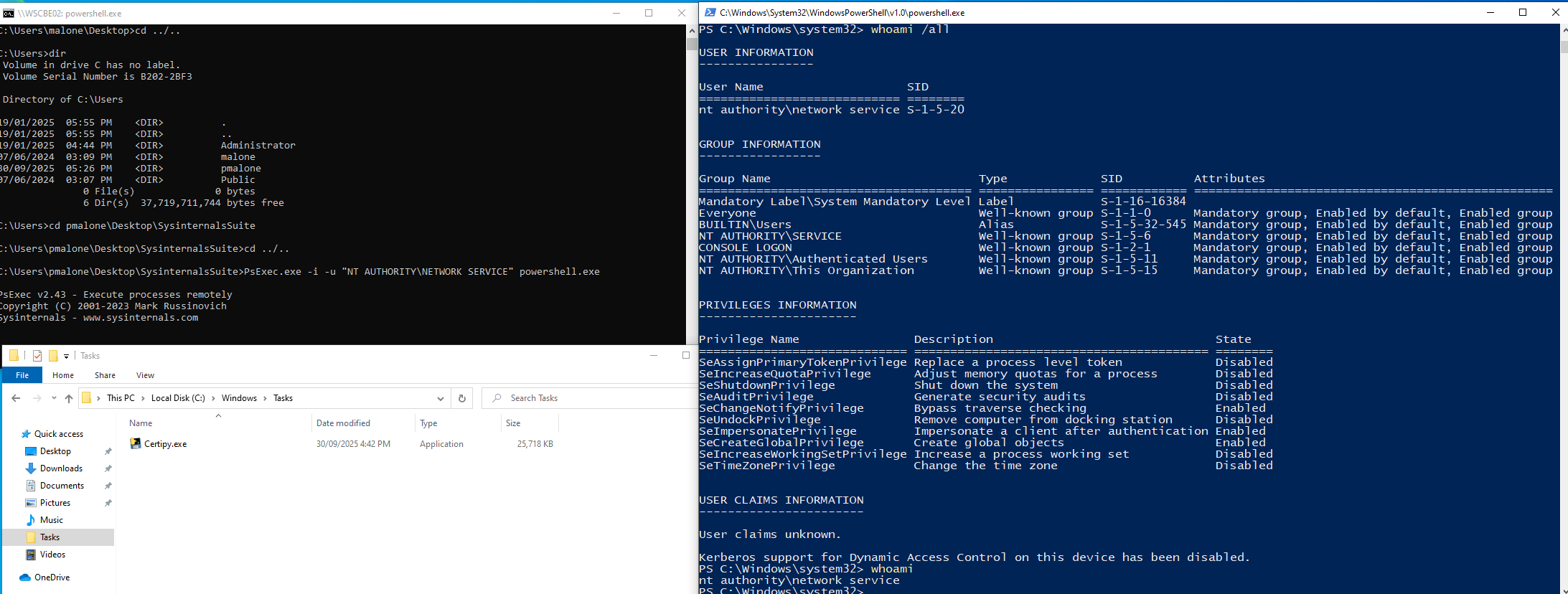Screen dimensions: 1568x594
Task: Minimize the WSCBE02 powershell.exe window
Action: [x=616, y=13]
